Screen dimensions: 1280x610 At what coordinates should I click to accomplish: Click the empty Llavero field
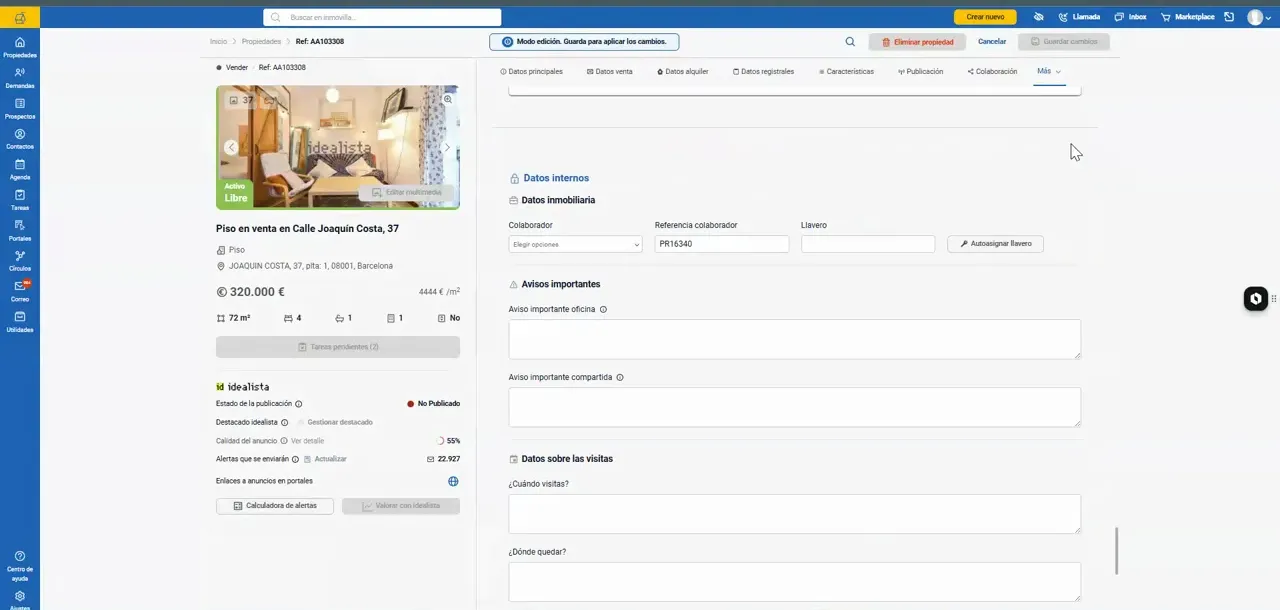tap(868, 244)
